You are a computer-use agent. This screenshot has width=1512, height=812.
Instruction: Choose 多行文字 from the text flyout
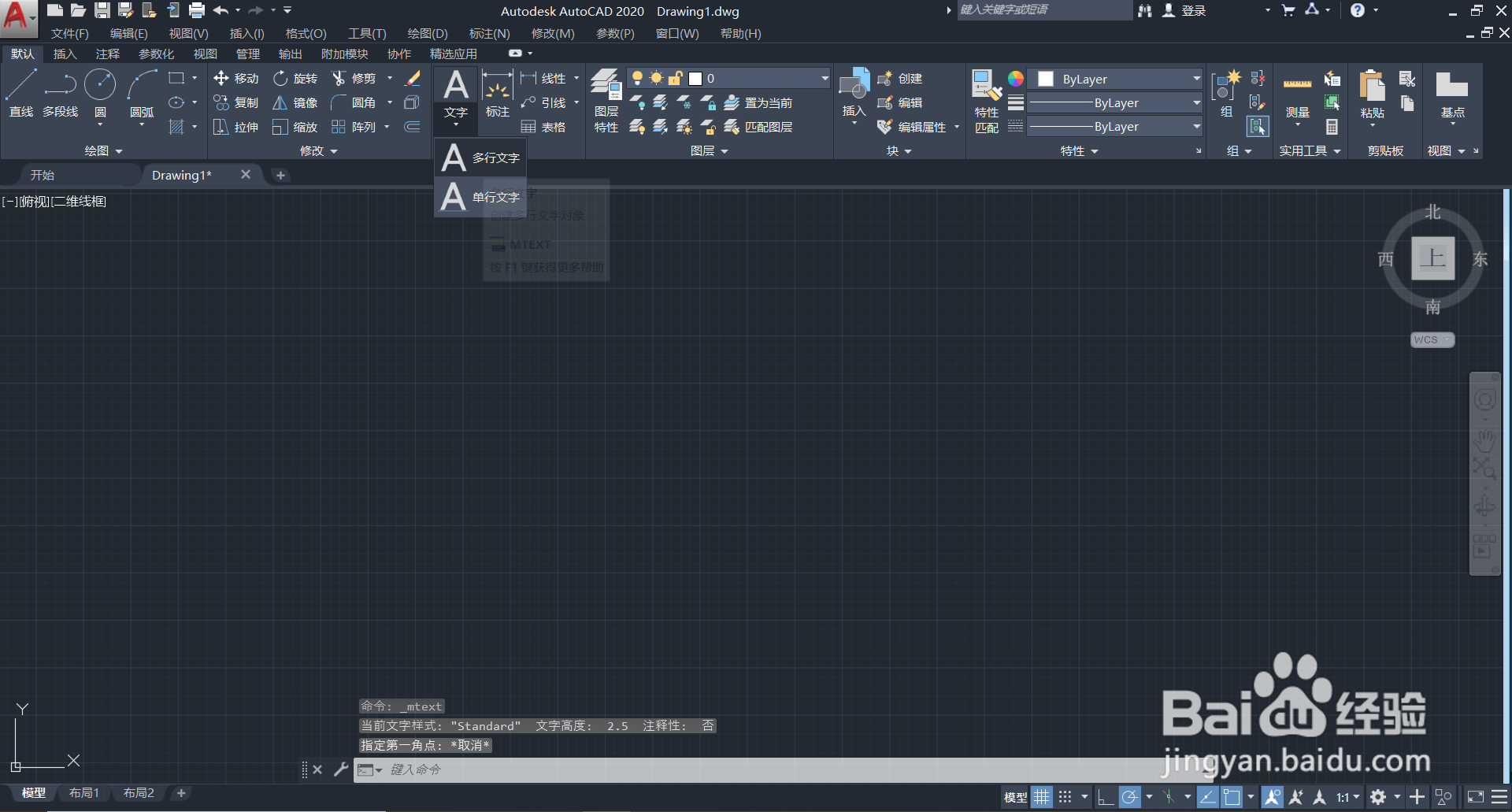click(480, 158)
